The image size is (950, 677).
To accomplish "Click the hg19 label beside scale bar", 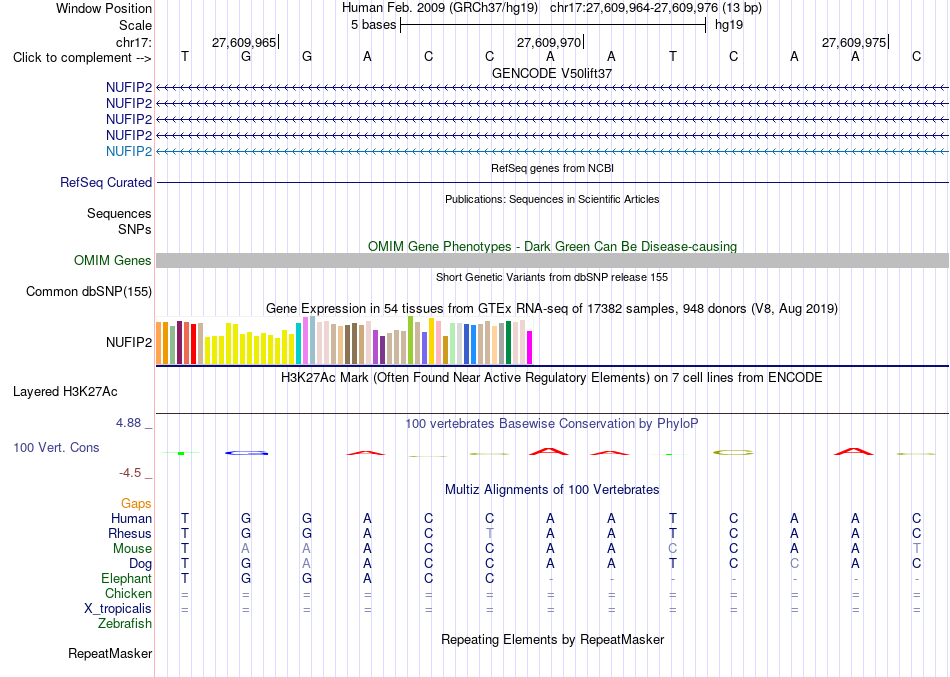I will pyautogui.click(x=729, y=25).
